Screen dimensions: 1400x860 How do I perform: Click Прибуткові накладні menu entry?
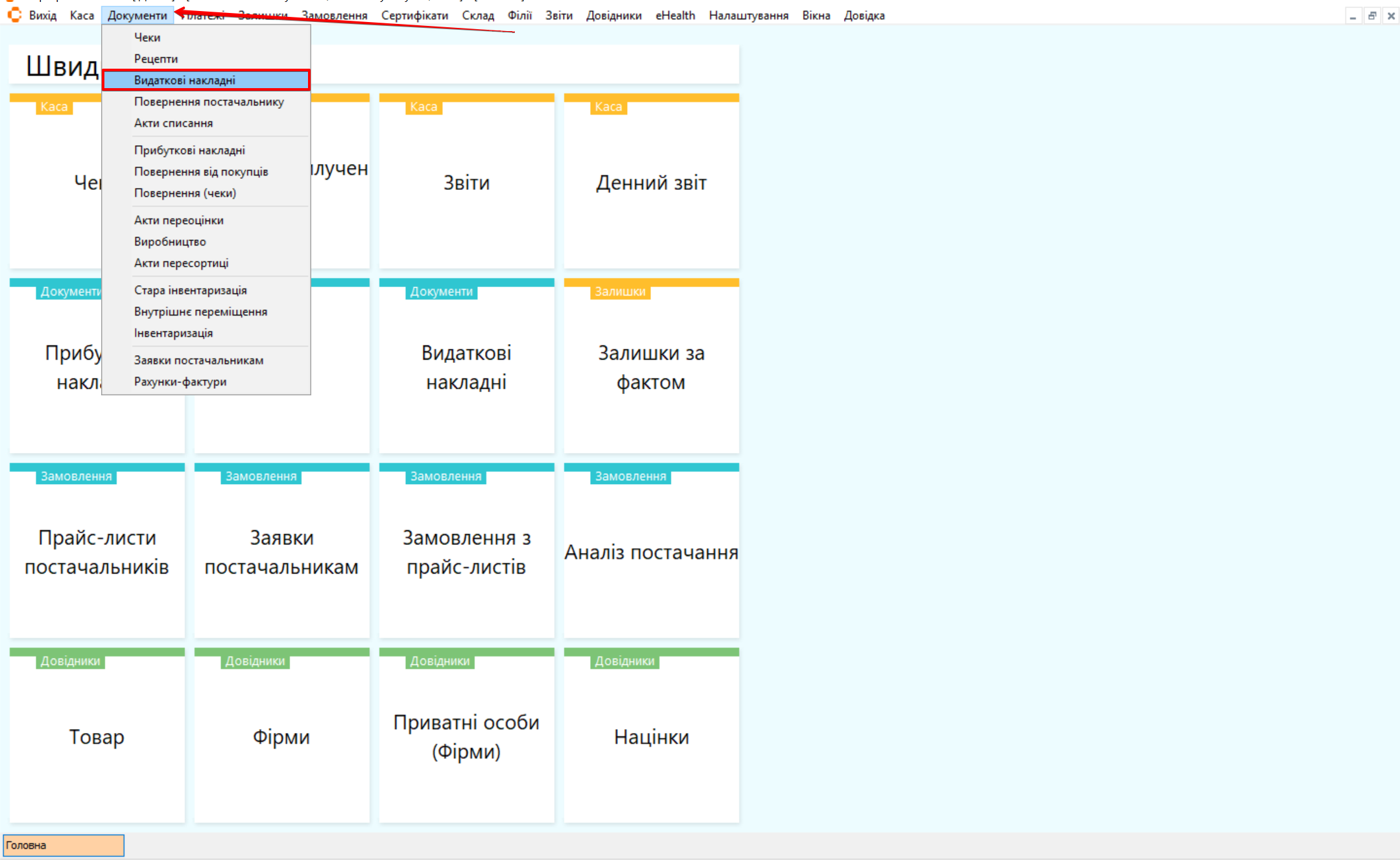(x=189, y=150)
